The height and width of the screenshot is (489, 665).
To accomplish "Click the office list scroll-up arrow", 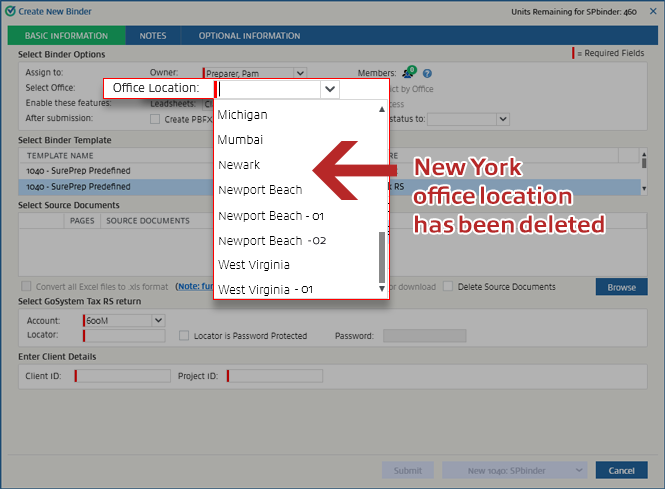I will click(382, 109).
